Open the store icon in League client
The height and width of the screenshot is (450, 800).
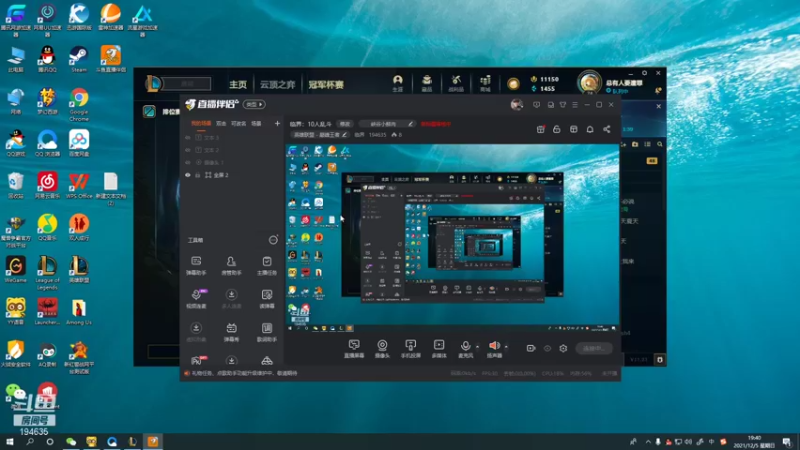coord(485,83)
